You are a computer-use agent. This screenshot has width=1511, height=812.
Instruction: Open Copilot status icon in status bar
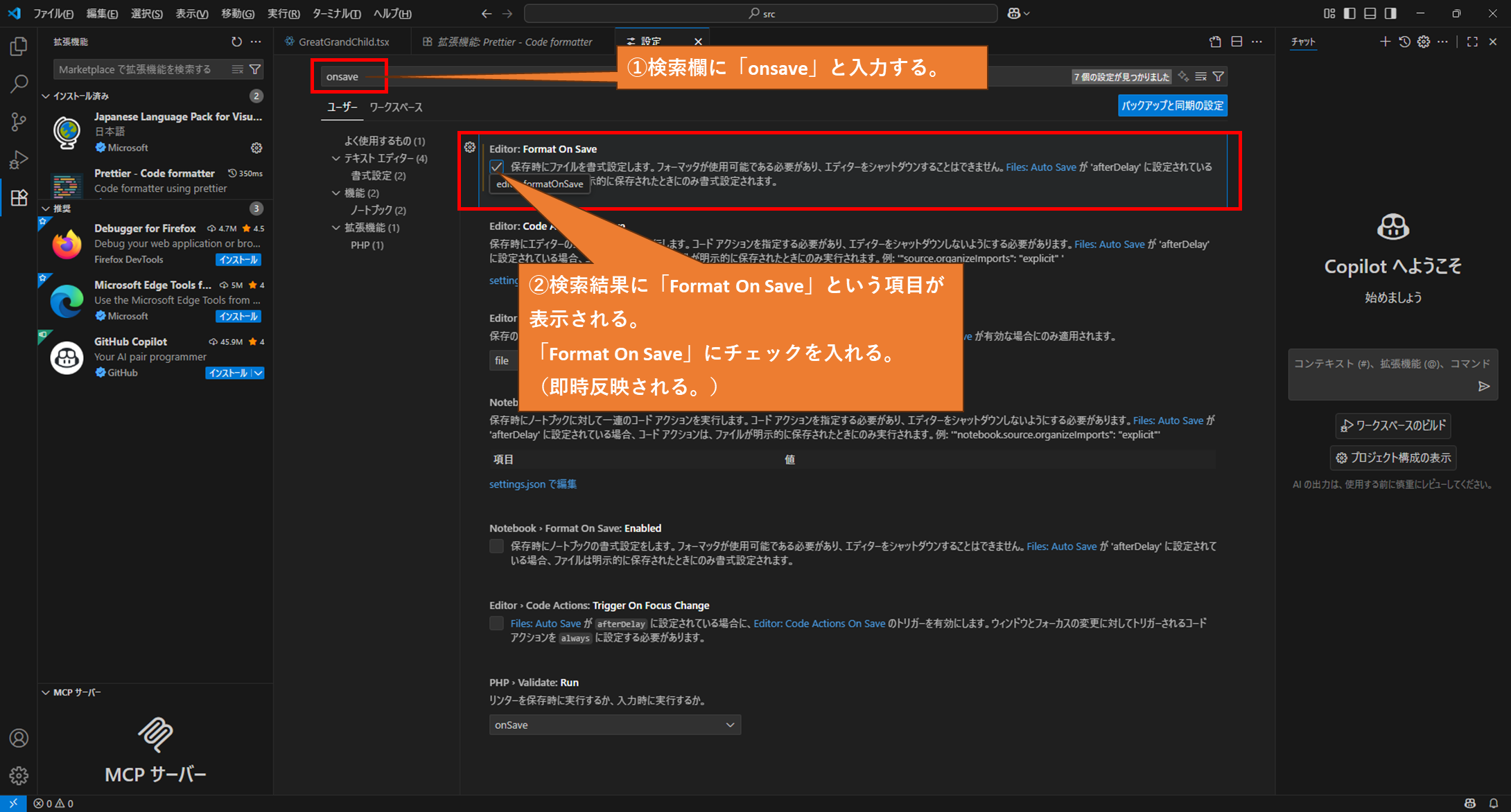[1470, 804]
